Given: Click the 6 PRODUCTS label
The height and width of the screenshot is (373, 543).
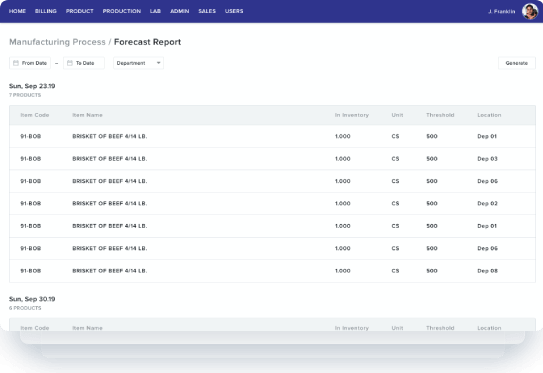Looking at the screenshot, I should tap(25, 308).
